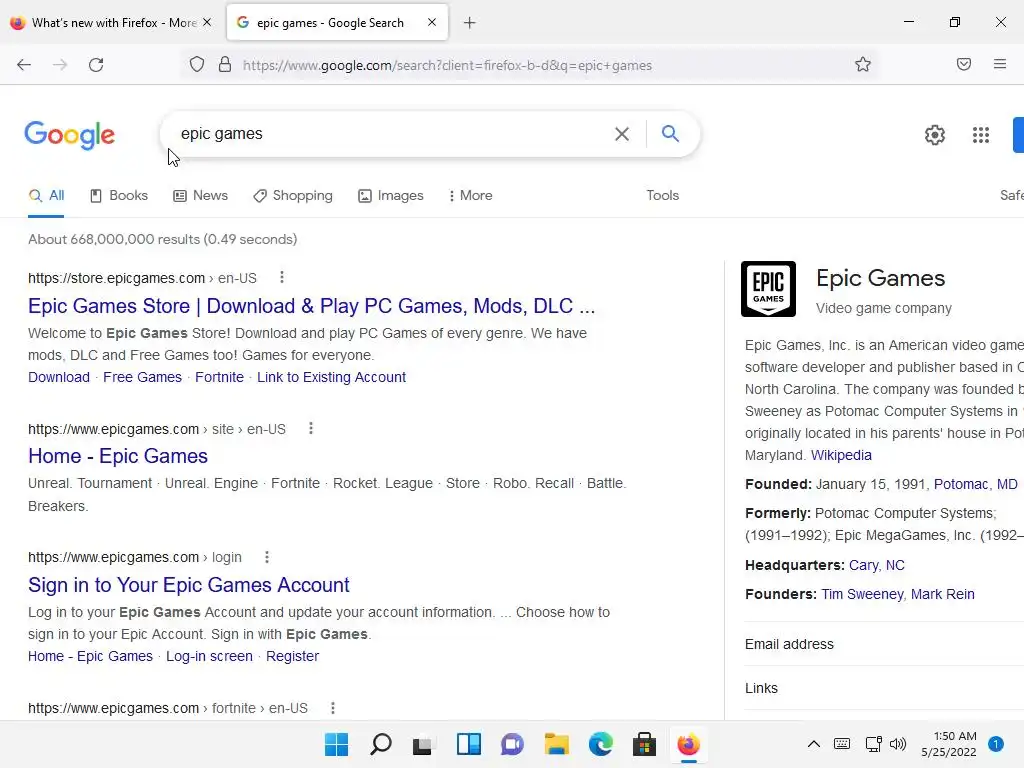Expand the Email address section

point(884,645)
